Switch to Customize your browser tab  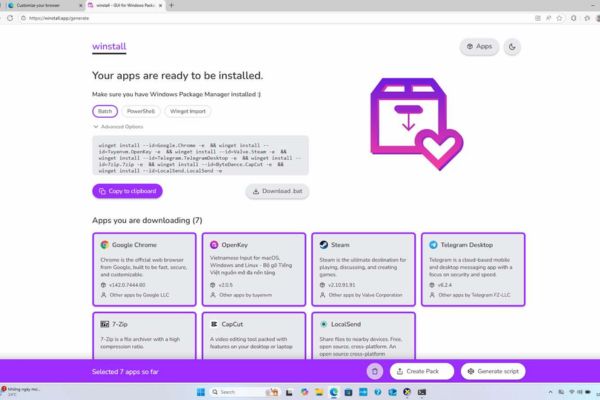pos(41,5)
